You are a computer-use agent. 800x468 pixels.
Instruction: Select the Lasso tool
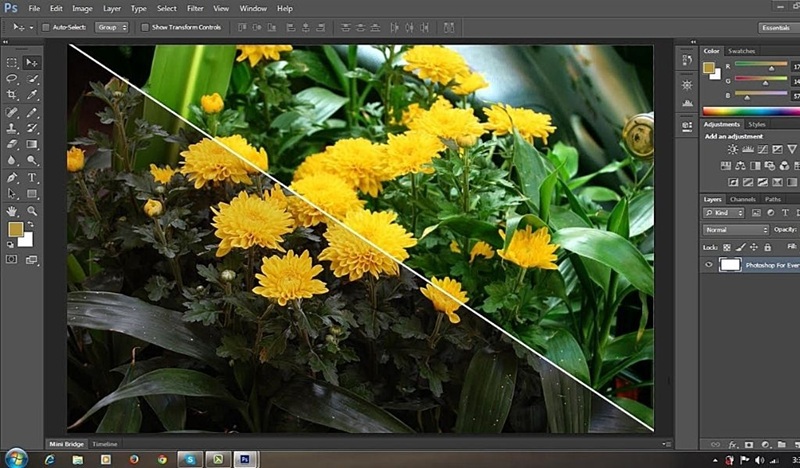point(11,79)
